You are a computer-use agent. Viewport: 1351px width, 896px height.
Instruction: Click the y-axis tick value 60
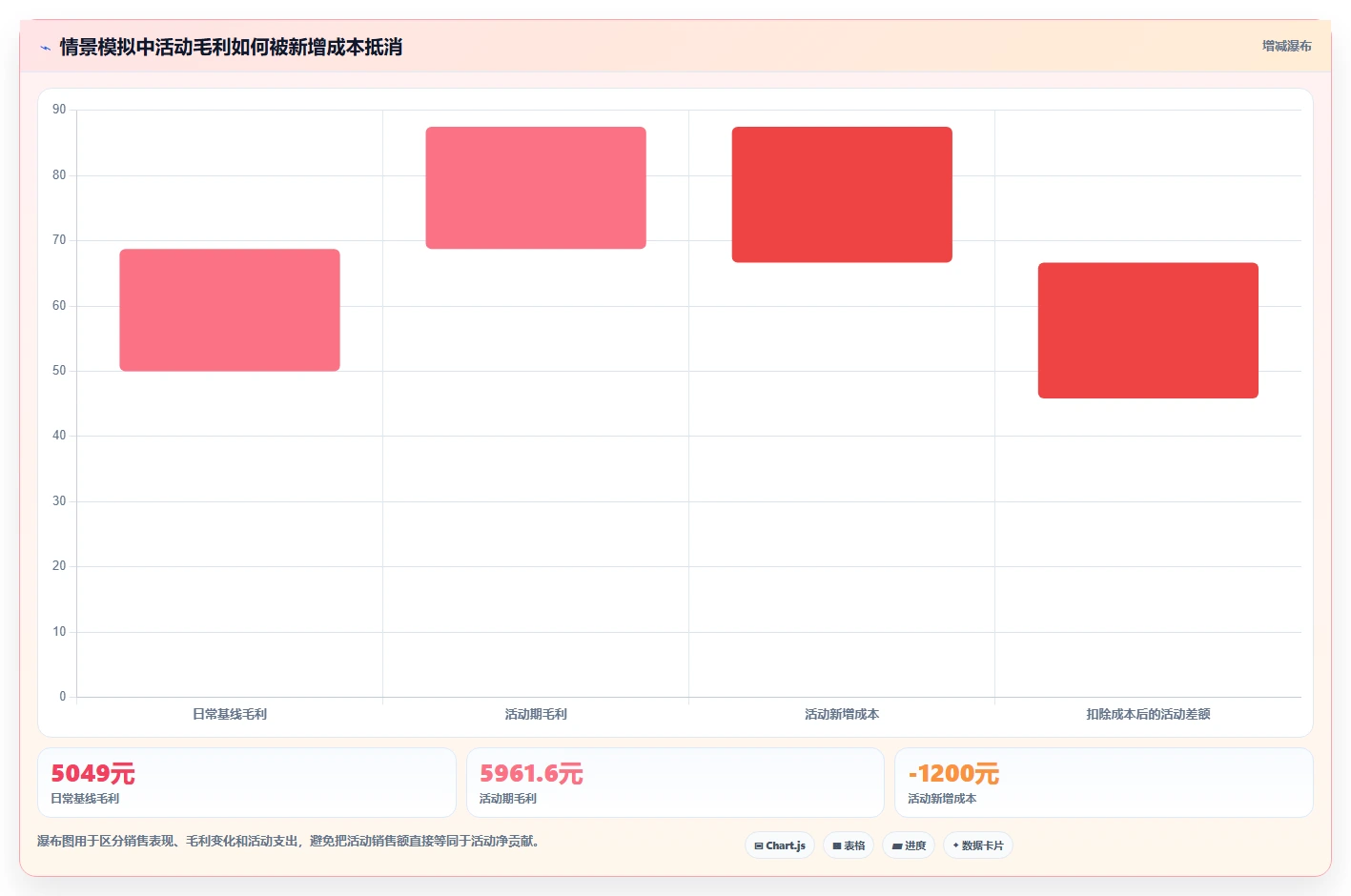click(59, 306)
